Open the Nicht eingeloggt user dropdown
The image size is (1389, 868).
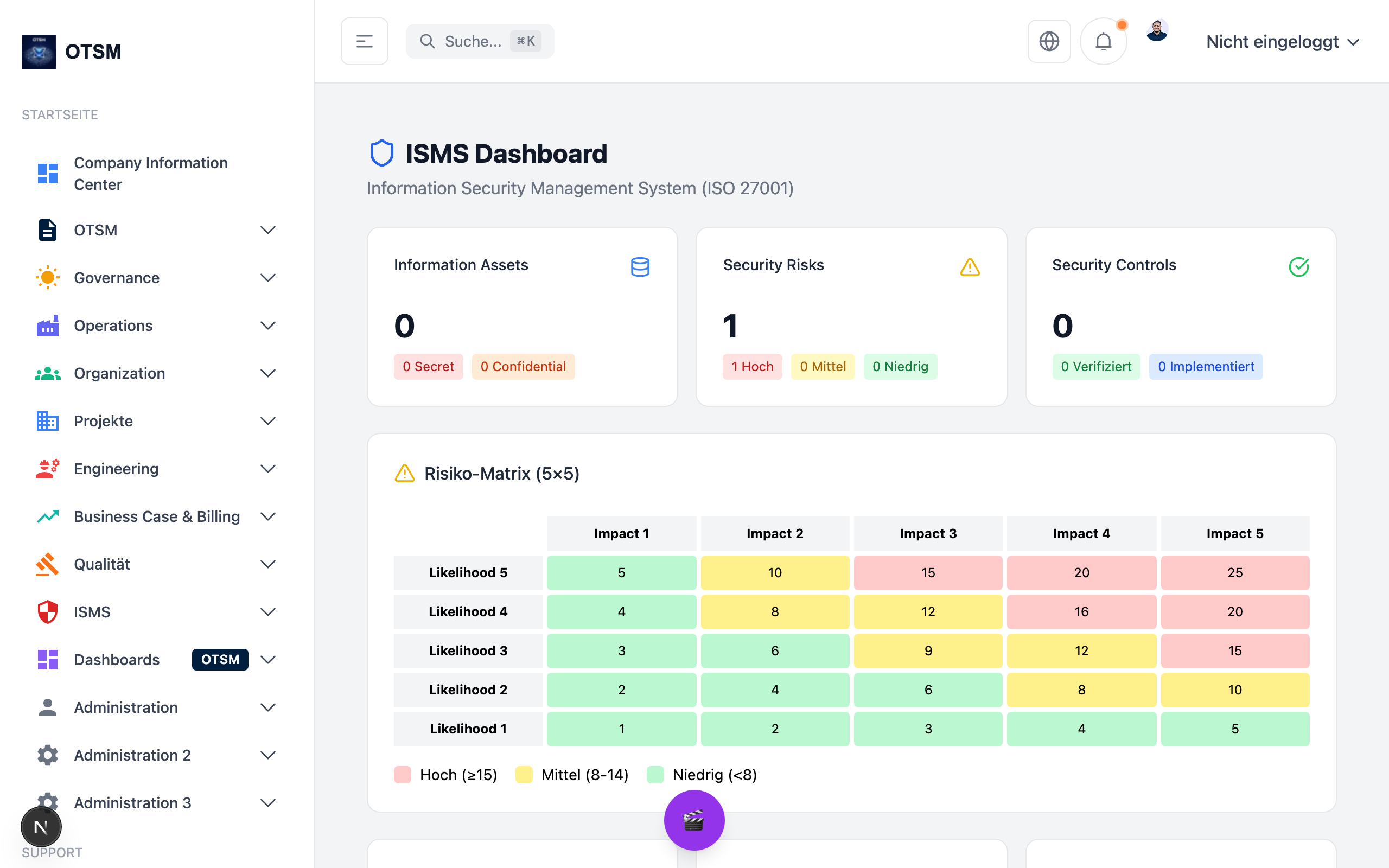tap(1282, 42)
